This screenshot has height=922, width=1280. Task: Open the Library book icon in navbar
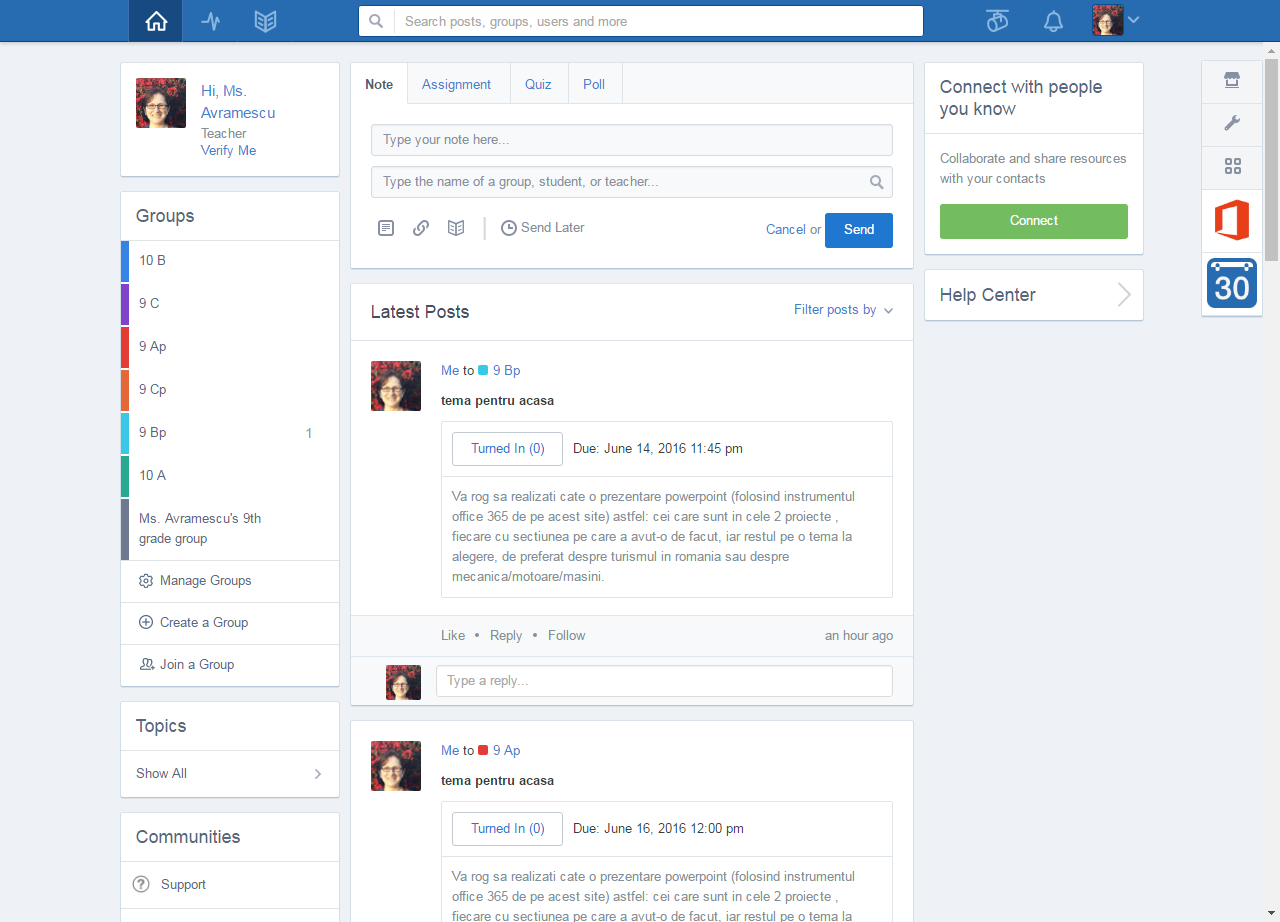click(x=265, y=21)
